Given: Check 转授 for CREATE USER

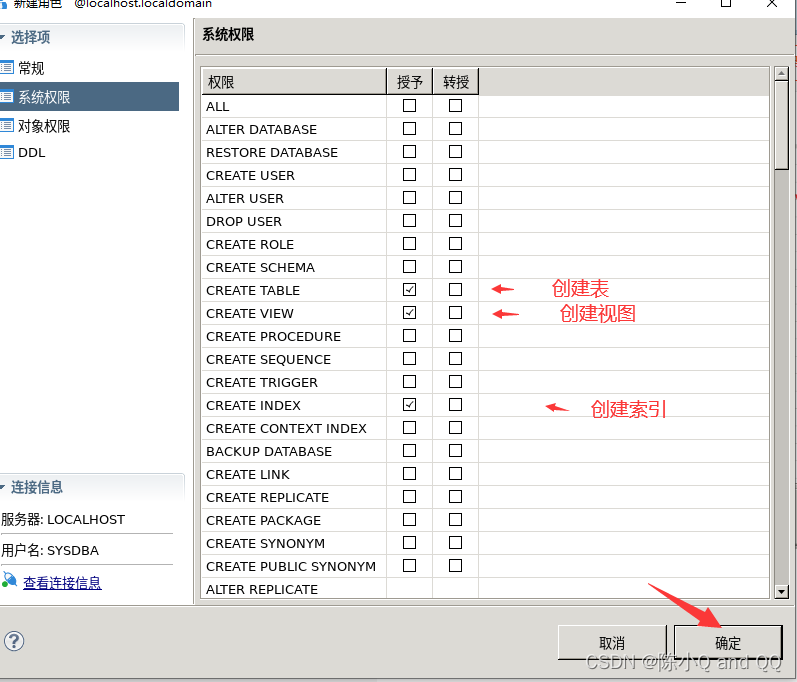Looking at the screenshot, I should point(455,175).
